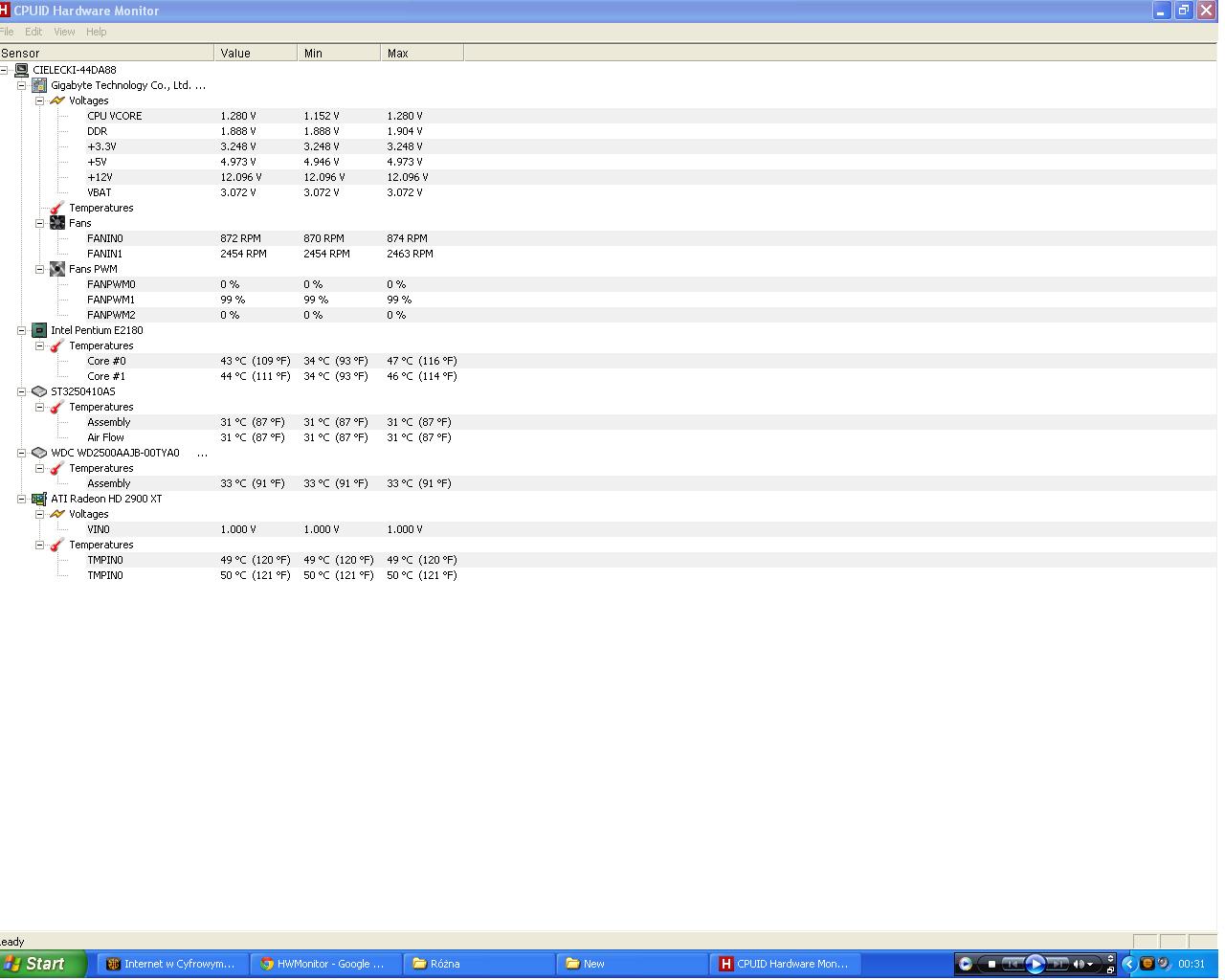1225x980 pixels.
Task: Click the computer icon beside CIELECKI-44DA88
Action: [x=21, y=70]
